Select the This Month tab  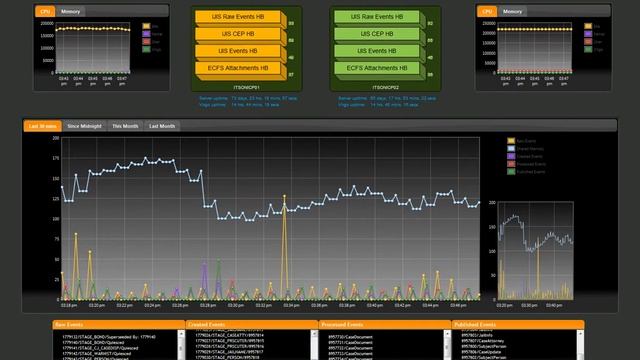125,126
